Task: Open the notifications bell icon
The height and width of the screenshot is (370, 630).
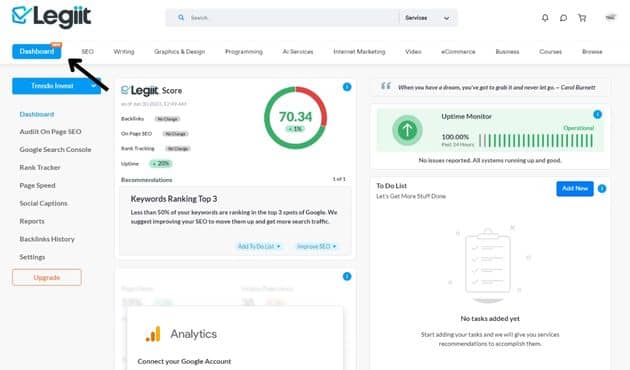Action: pos(545,18)
